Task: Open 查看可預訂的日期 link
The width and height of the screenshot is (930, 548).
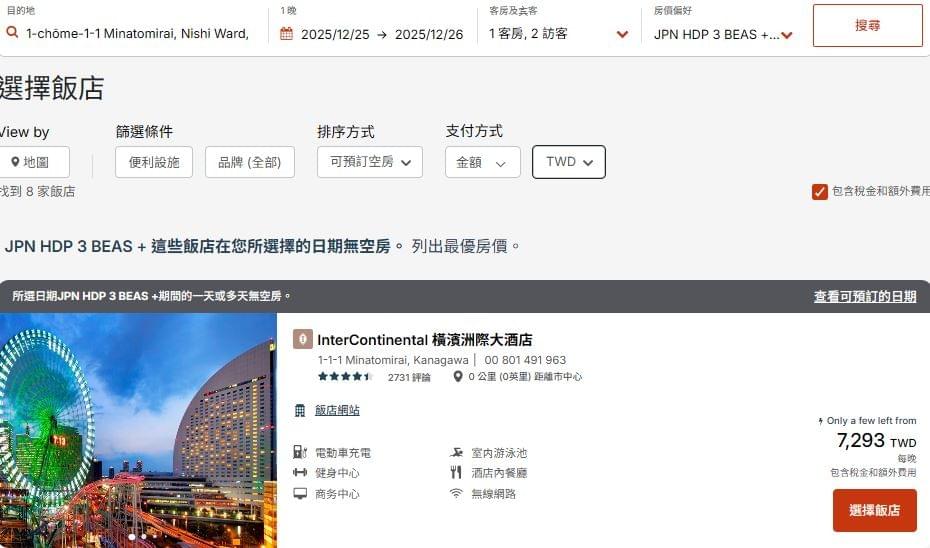Action: click(x=865, y=296)
